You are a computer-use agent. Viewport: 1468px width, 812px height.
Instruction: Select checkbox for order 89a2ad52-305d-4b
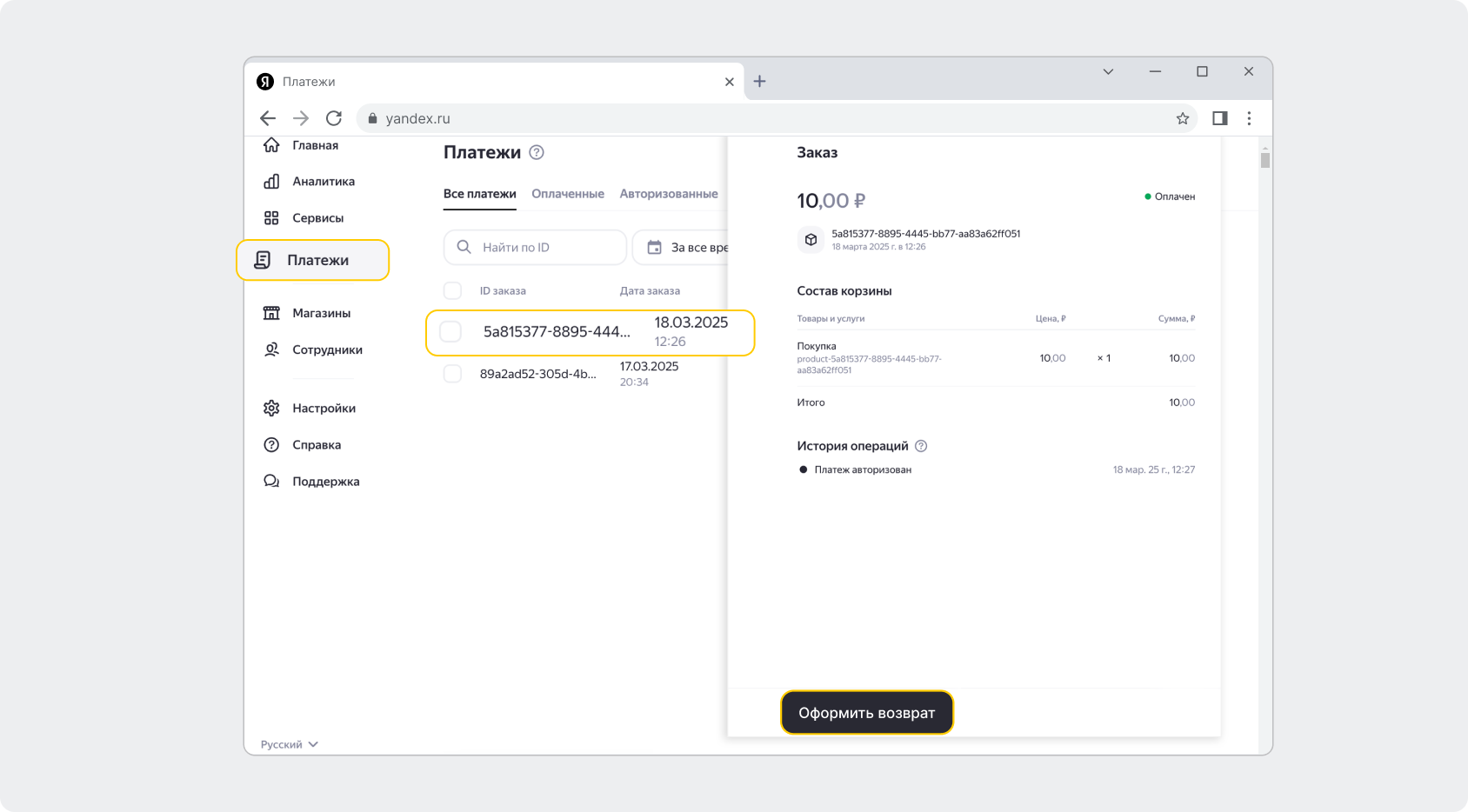coord(452,374)
